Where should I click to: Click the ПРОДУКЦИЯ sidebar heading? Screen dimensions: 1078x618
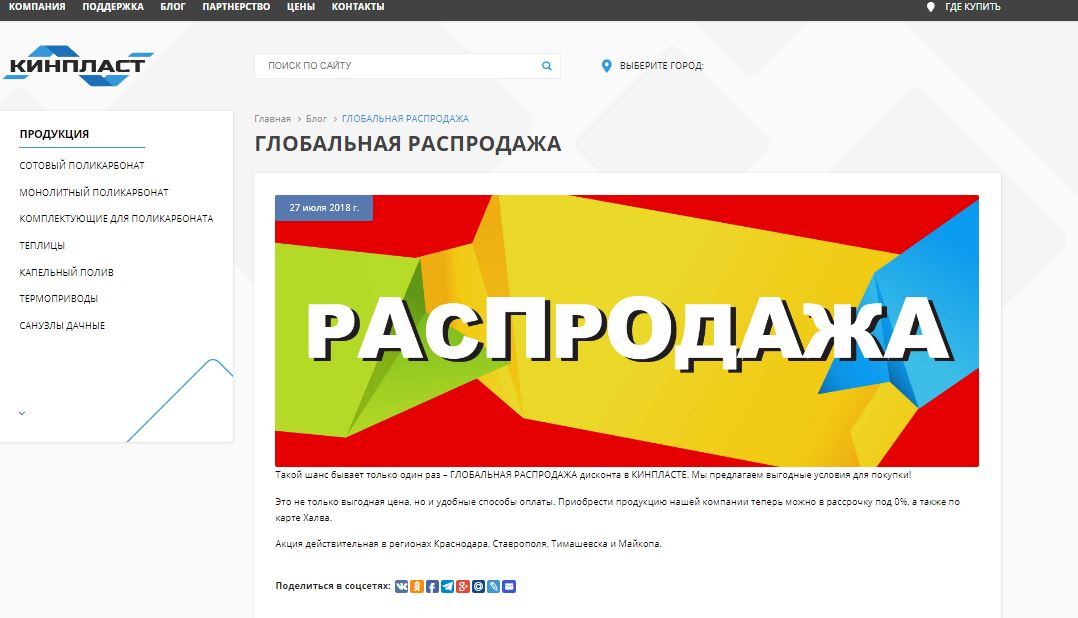[54, 134]
